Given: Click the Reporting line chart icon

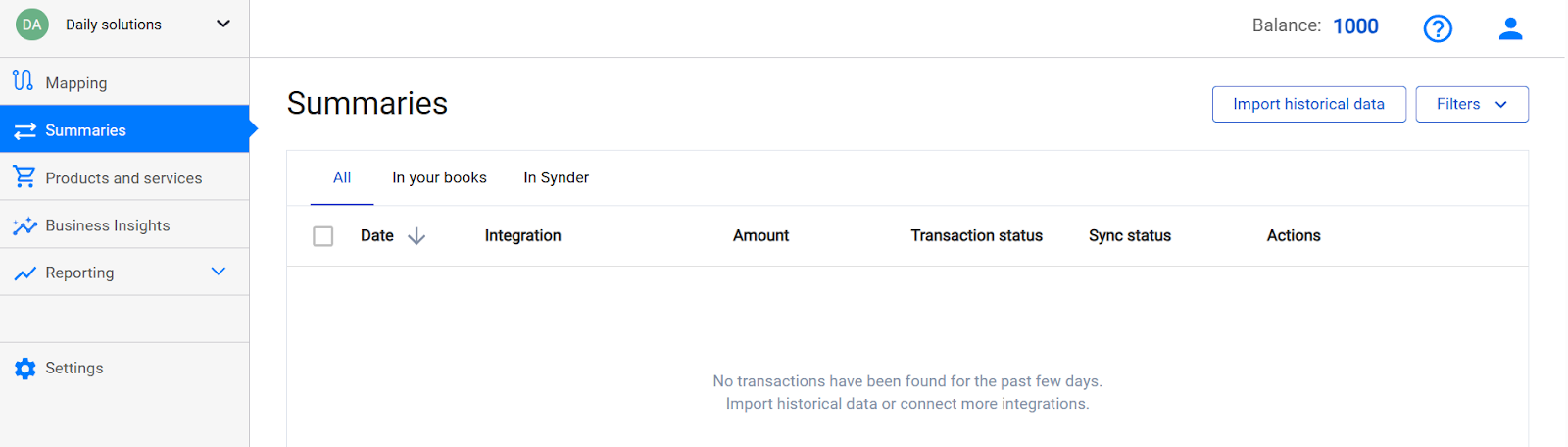Looking at the screenshot, I should click(x=24, y=273).
